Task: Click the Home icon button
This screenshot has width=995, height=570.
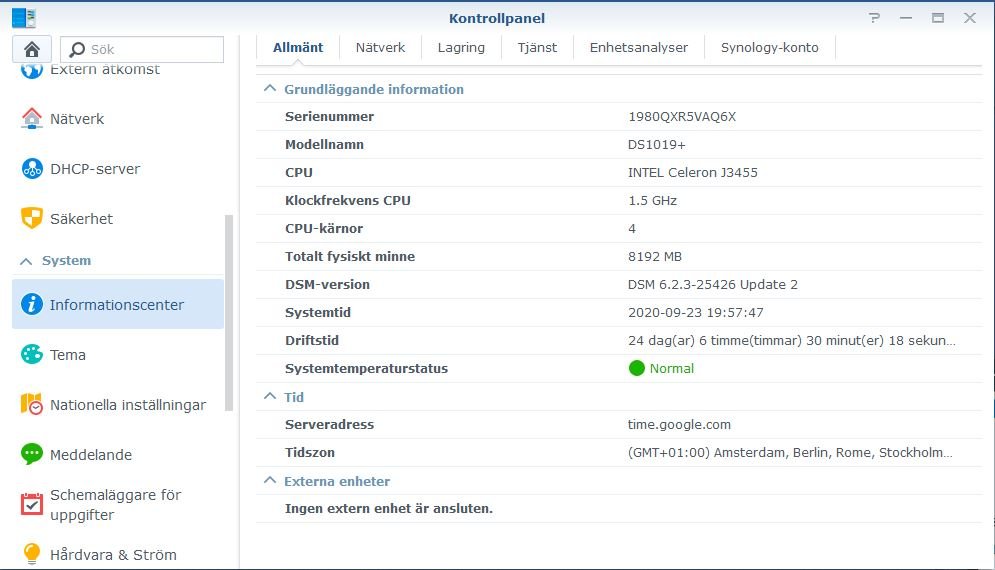Action: point(32,49)
